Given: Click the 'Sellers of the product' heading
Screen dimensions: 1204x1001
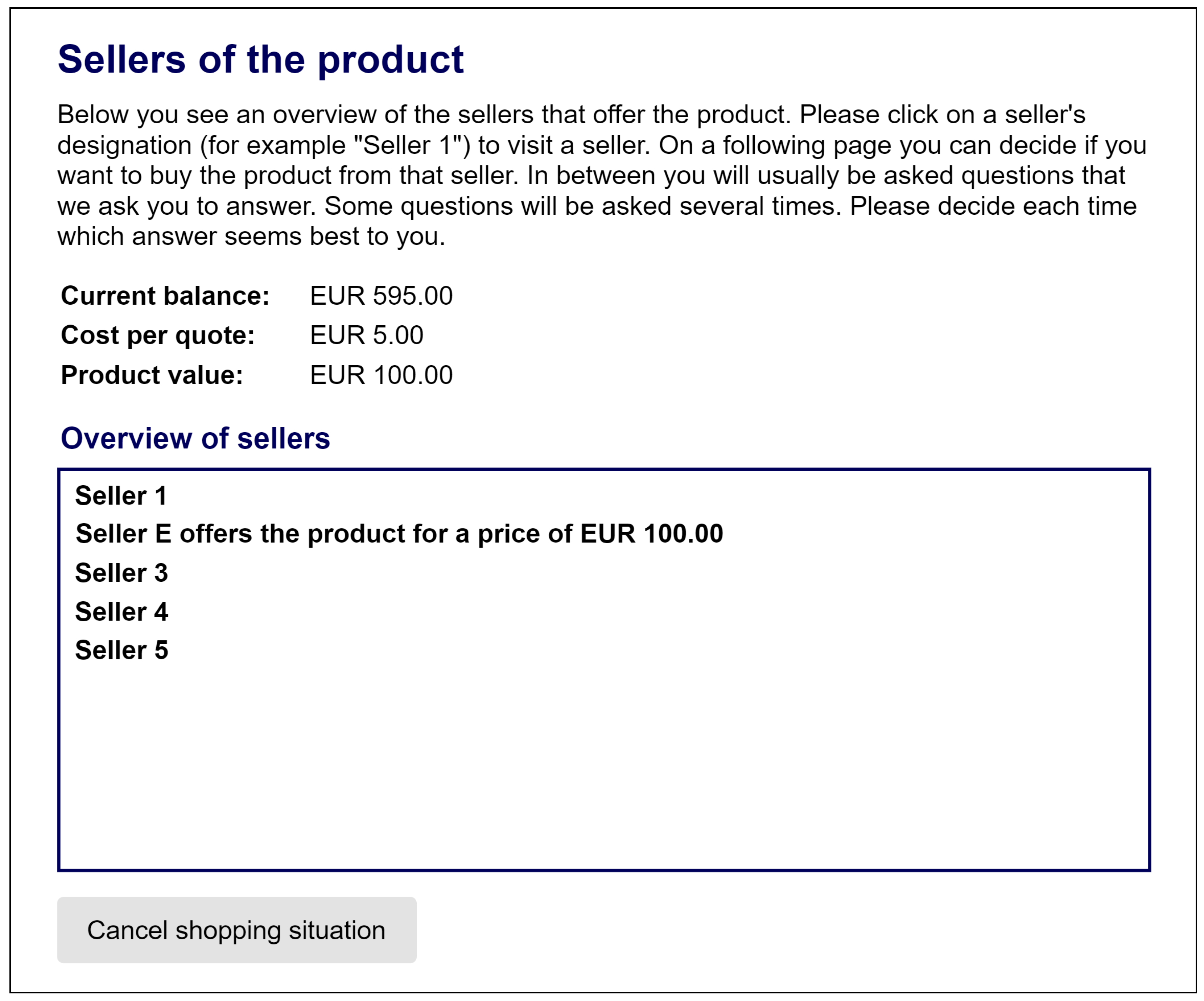Looking at the screenshot, I should click(260, 59).
